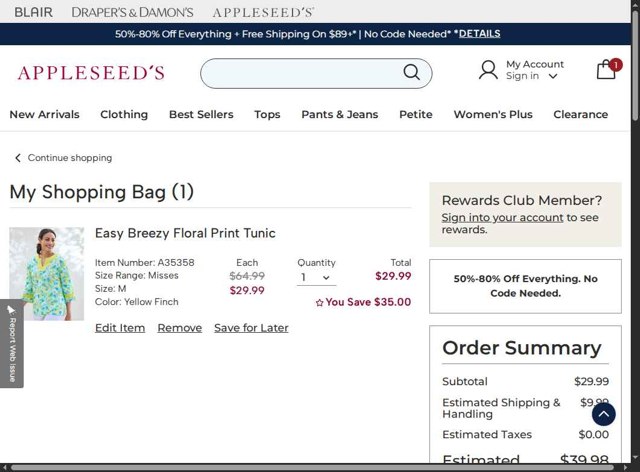Click the Estimated Taxes $0.00 value
Image resolution: width=640 pixels, height=472 pixels.
click(593, 434)
